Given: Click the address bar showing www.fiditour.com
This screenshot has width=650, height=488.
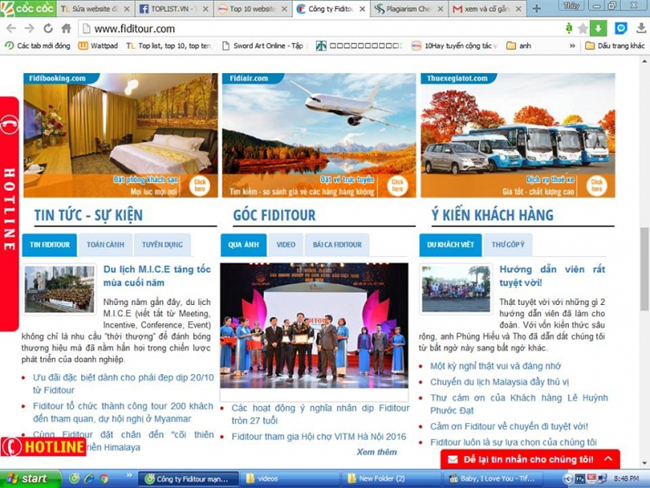Looking at the screenshot, I should click(319, 29).
